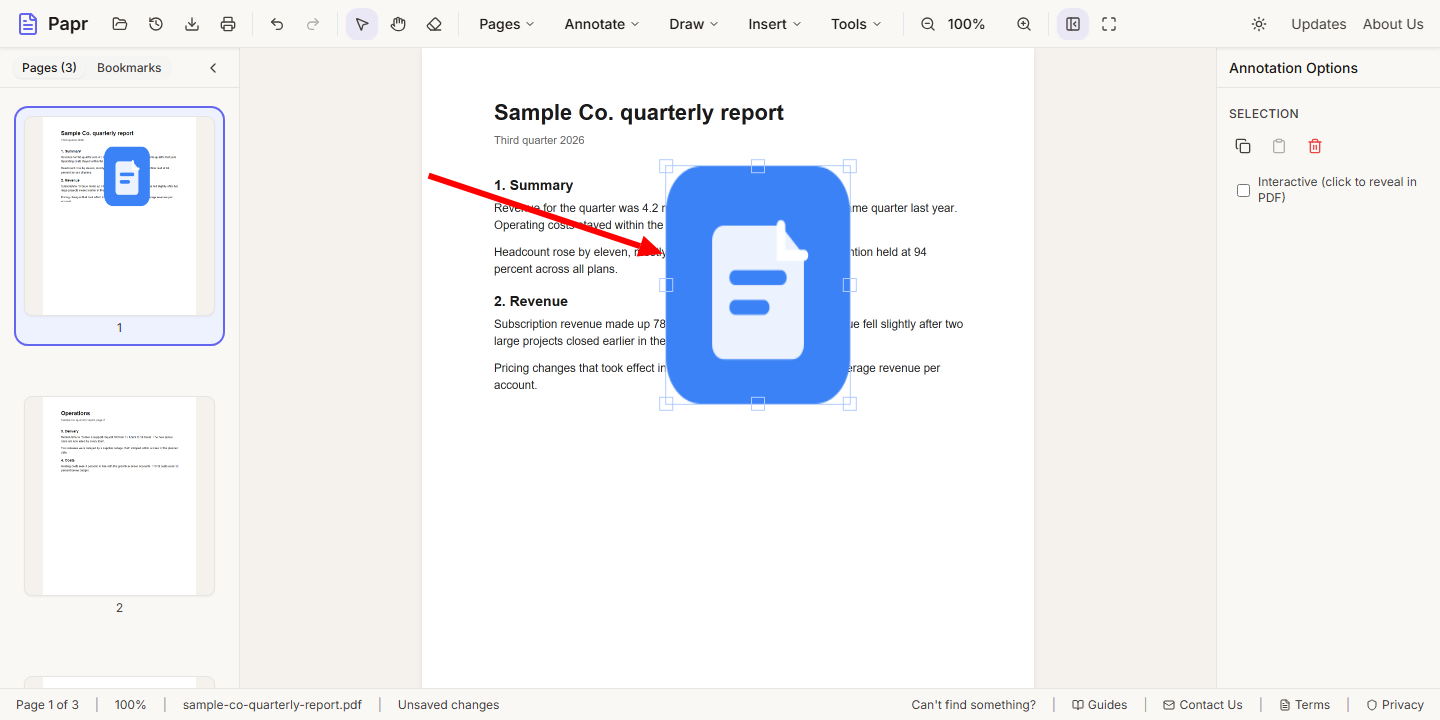
Task: Delete the selection using the red trash icon
Action: [x=1315, y=146]
